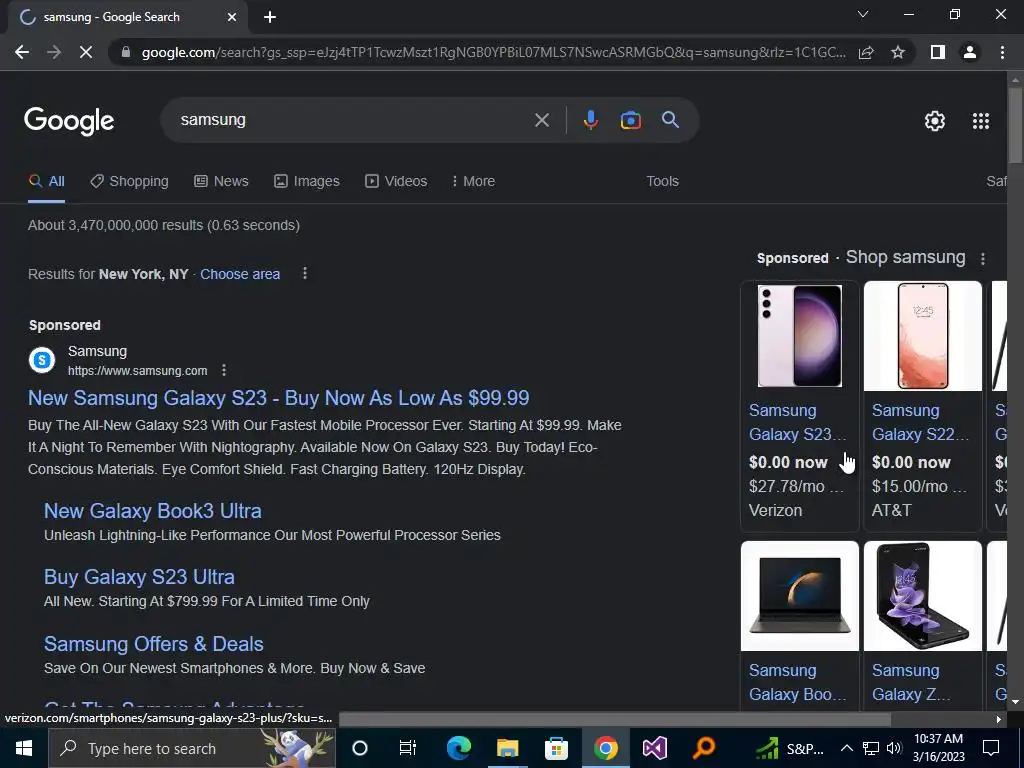
Task: Bookmark this page with star icon
Action: pyautogui.click(x=898, y=52)
